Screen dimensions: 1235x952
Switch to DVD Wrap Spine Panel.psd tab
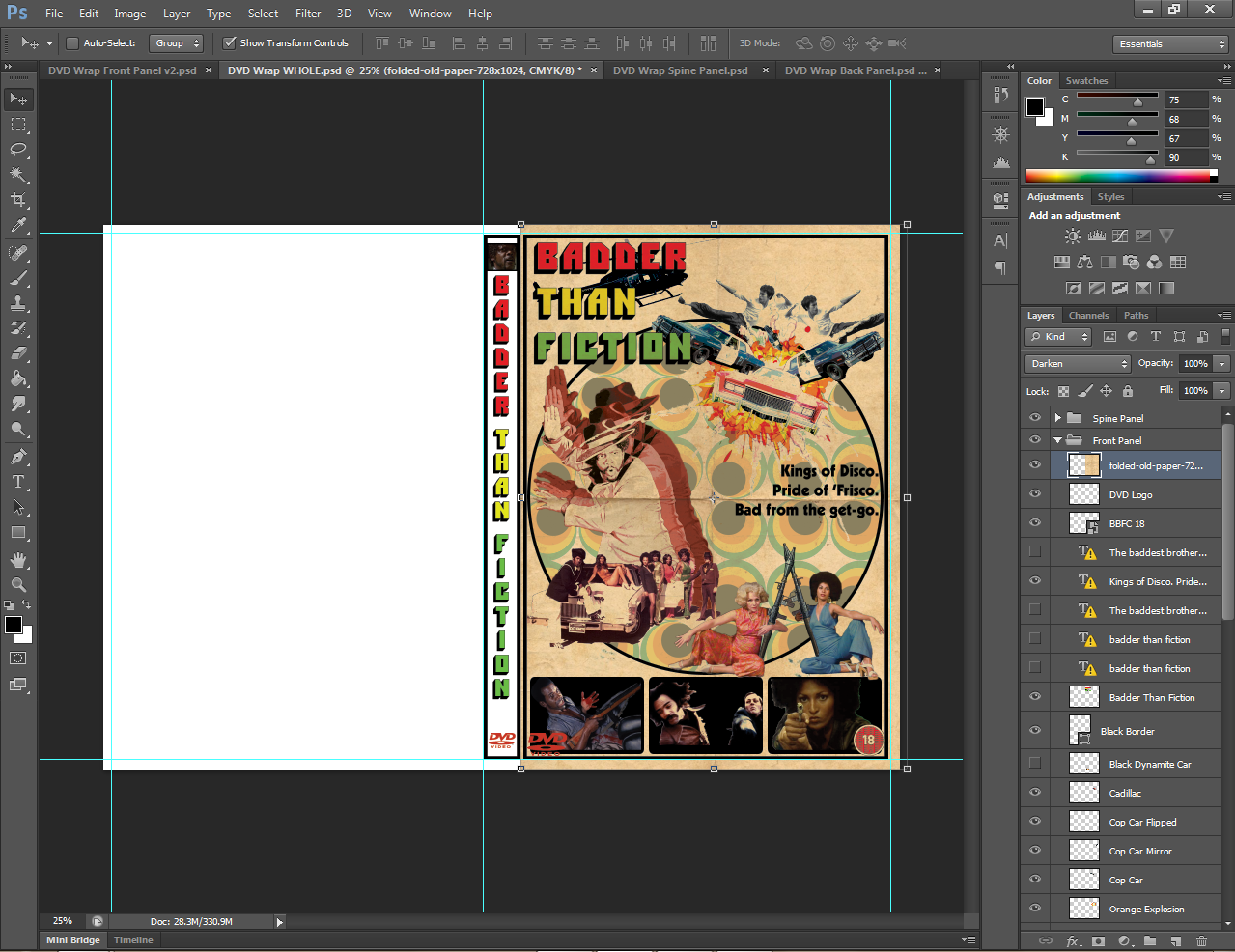pos(680,70)
